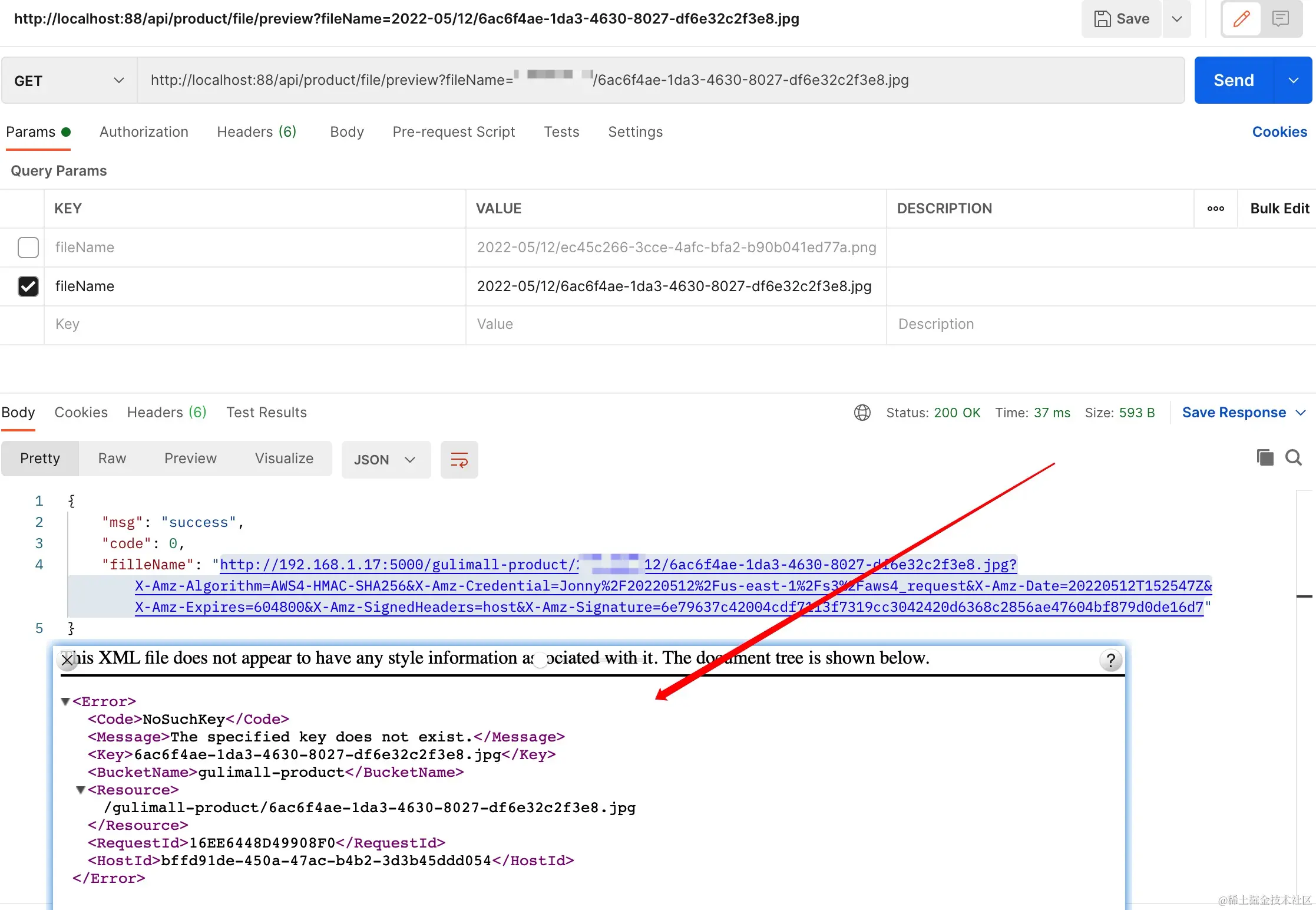
Task: Copy response with copy icon
Action: click(1265, 457)
